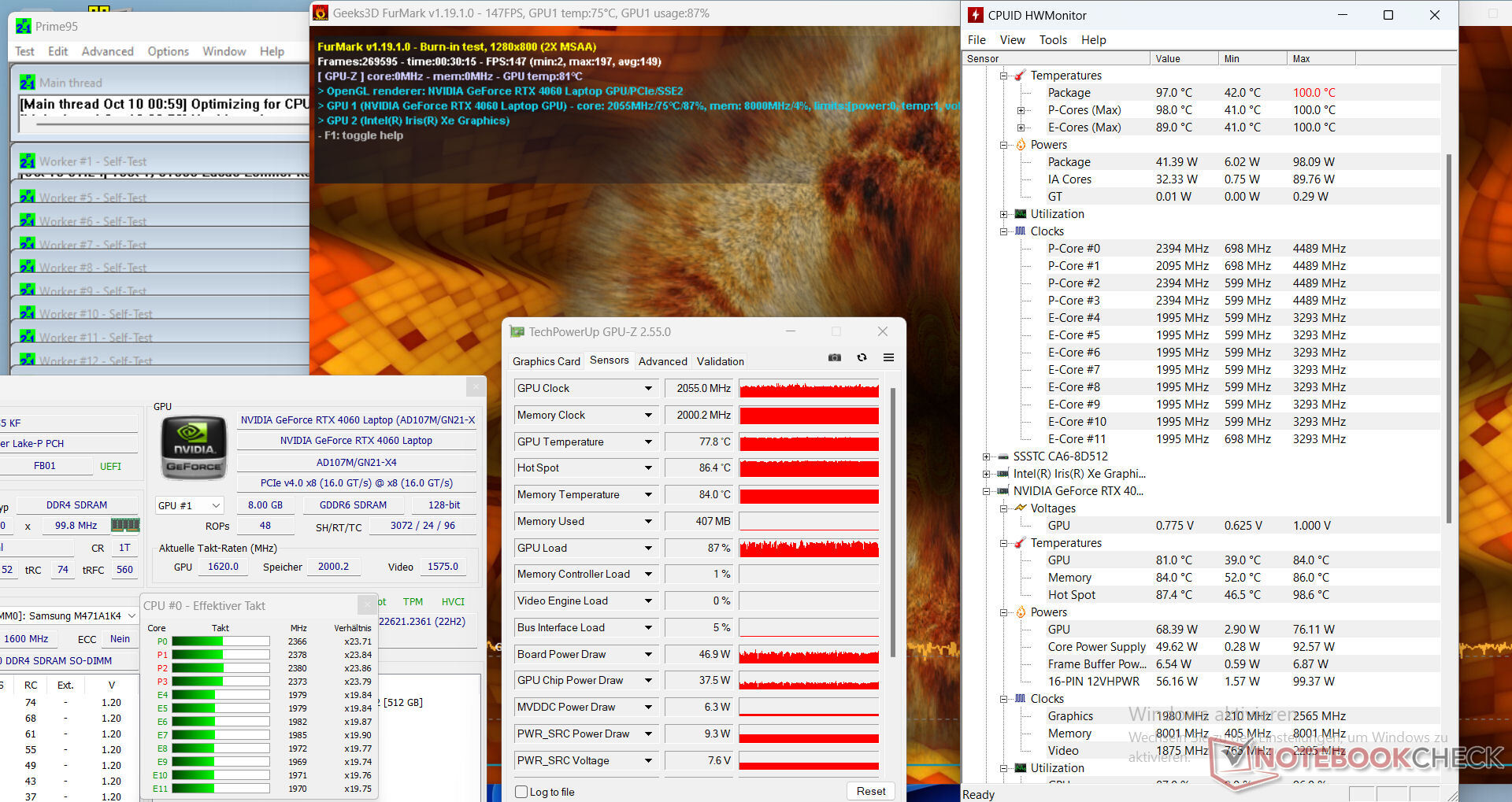Open Prime95 Options menu
Viewport: 1512px width, 802px height.
(x=169, y=51)
